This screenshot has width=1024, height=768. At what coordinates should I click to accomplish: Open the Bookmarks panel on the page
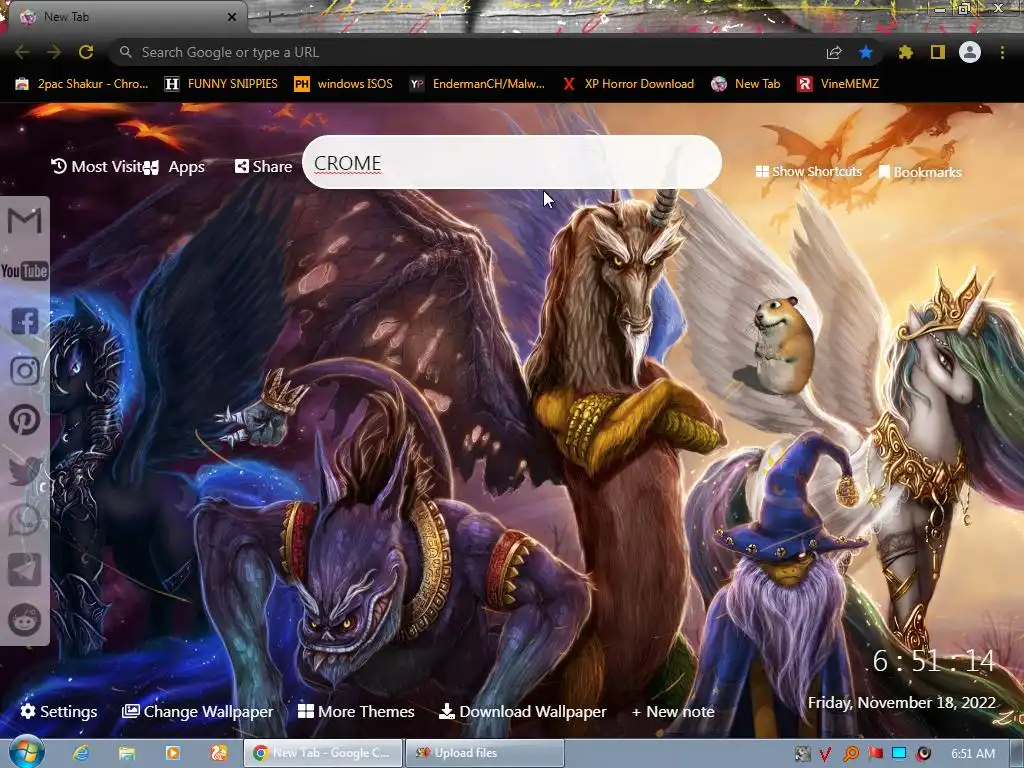click(x=920, y=172)
